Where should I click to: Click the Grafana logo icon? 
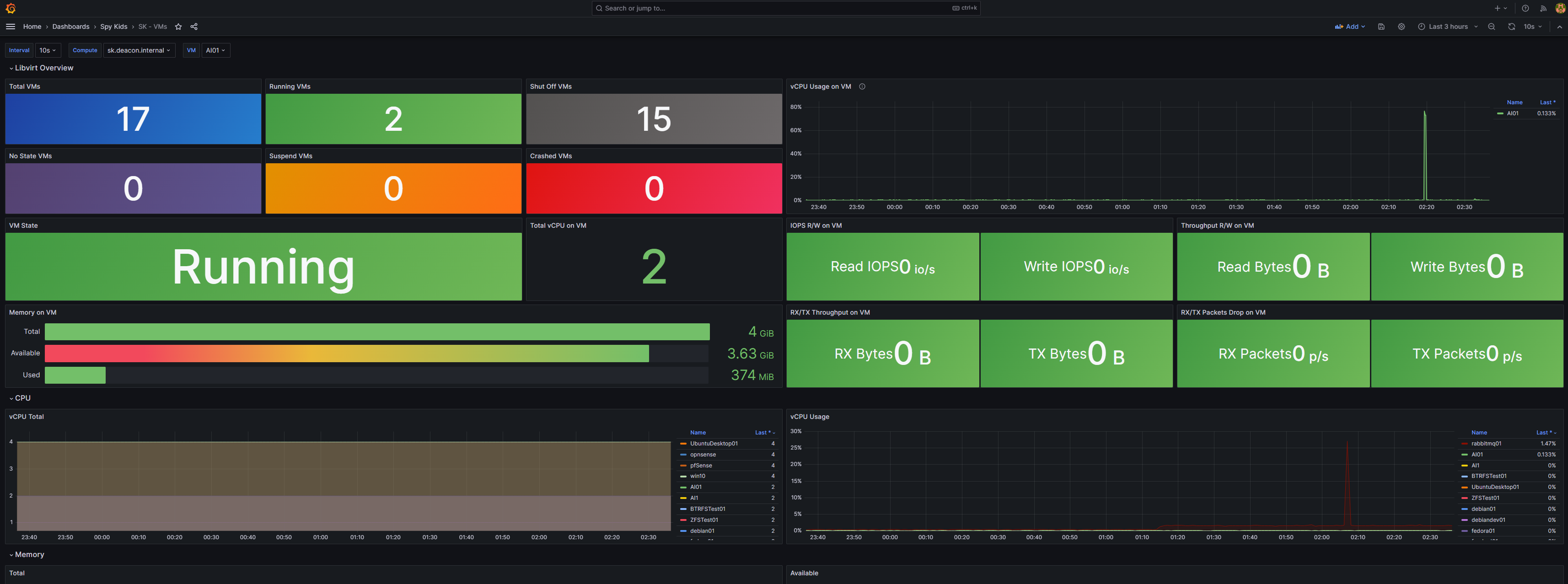(11, 9)
